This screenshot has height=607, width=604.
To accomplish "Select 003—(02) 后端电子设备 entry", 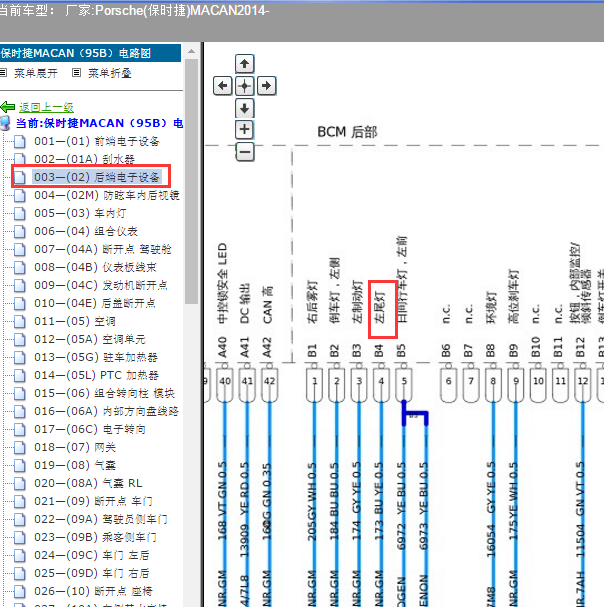I will (x=97, y=177).
